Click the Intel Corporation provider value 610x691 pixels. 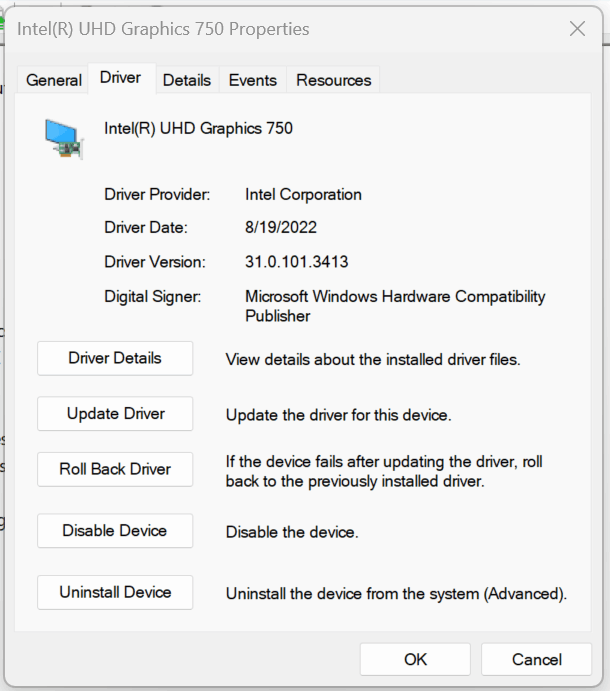[x=303, y=194]
